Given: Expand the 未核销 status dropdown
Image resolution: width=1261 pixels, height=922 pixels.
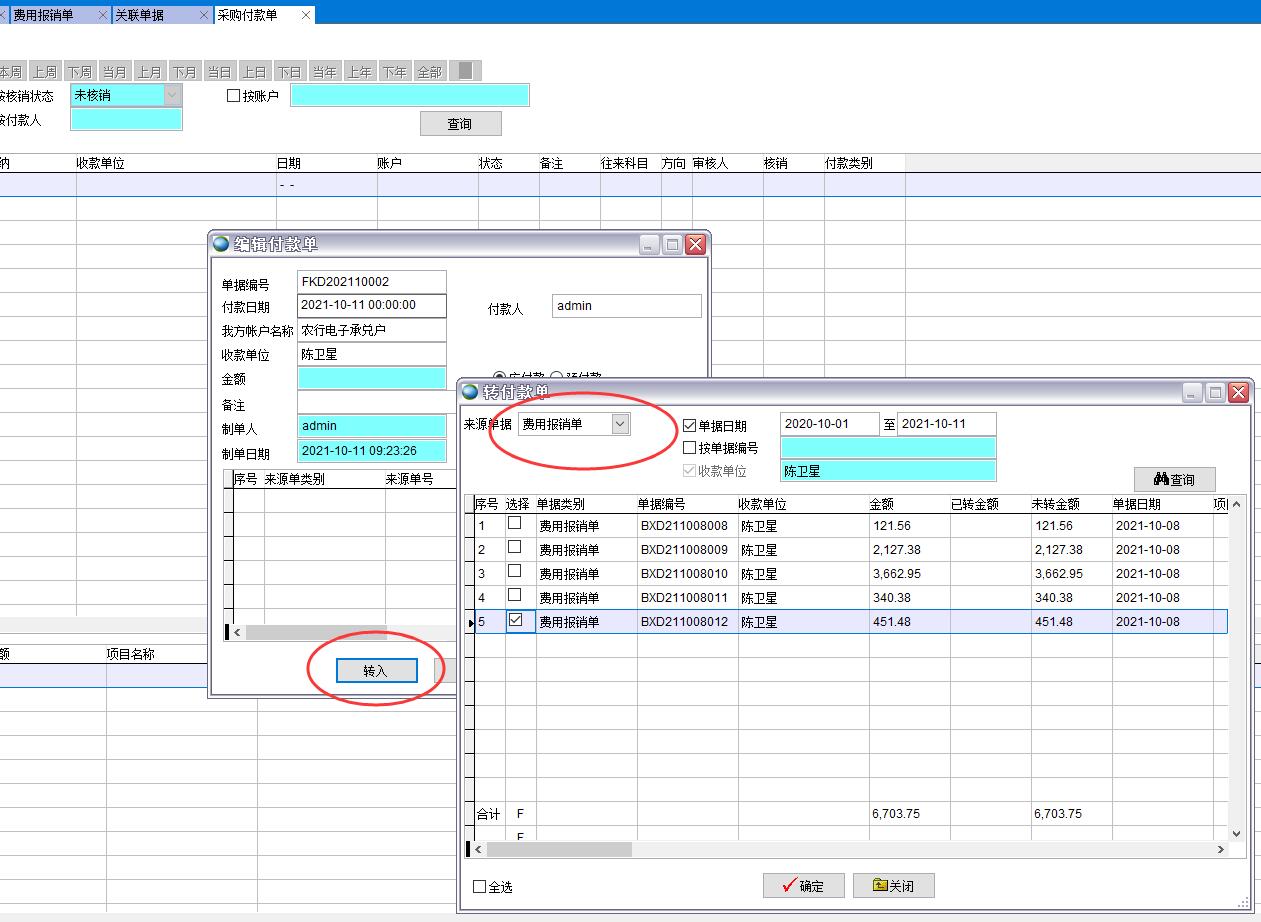Looking at the screenshot, I should click(x=172, y=95).
